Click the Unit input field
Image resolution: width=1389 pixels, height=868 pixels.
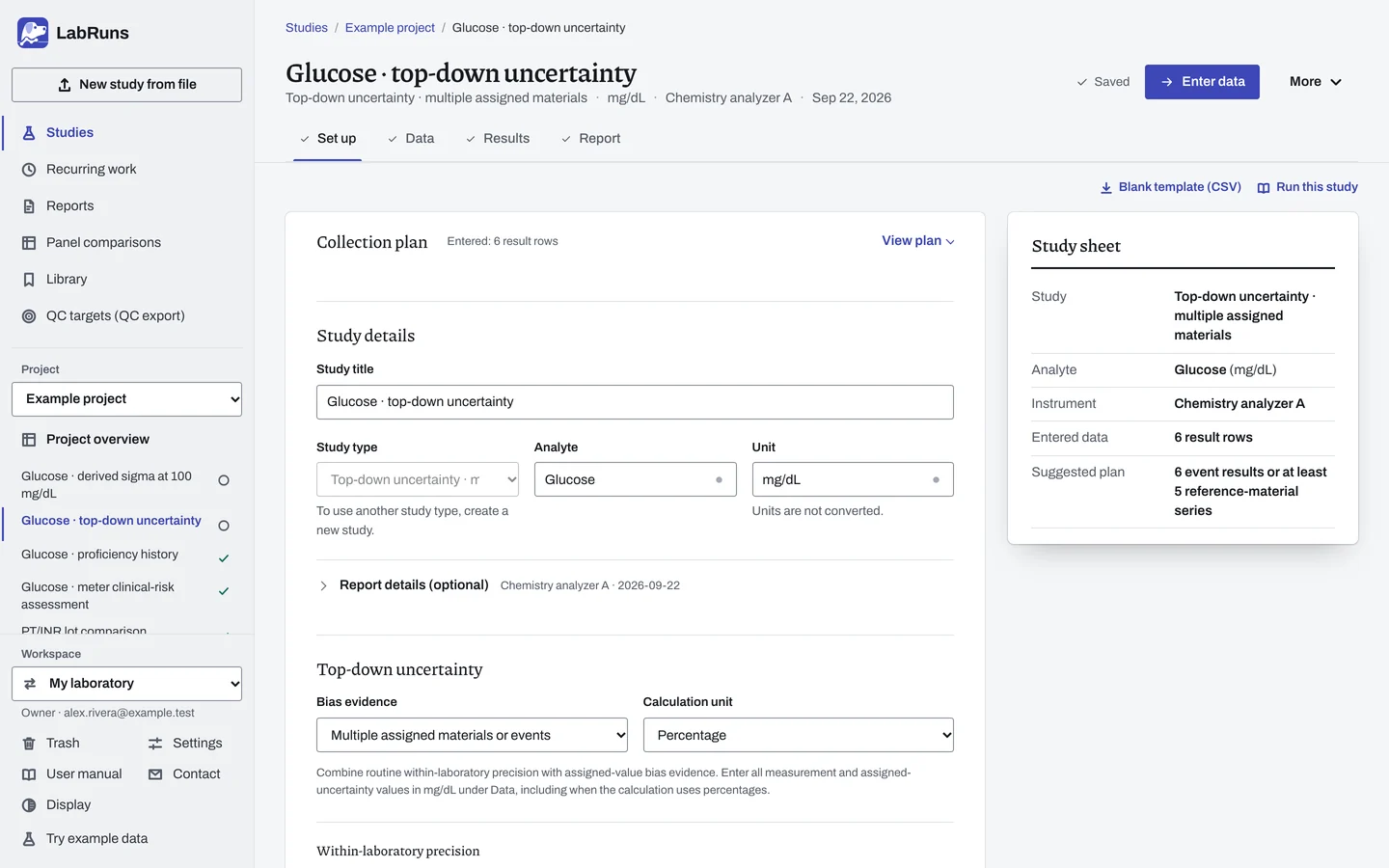[x=853, y=479]
